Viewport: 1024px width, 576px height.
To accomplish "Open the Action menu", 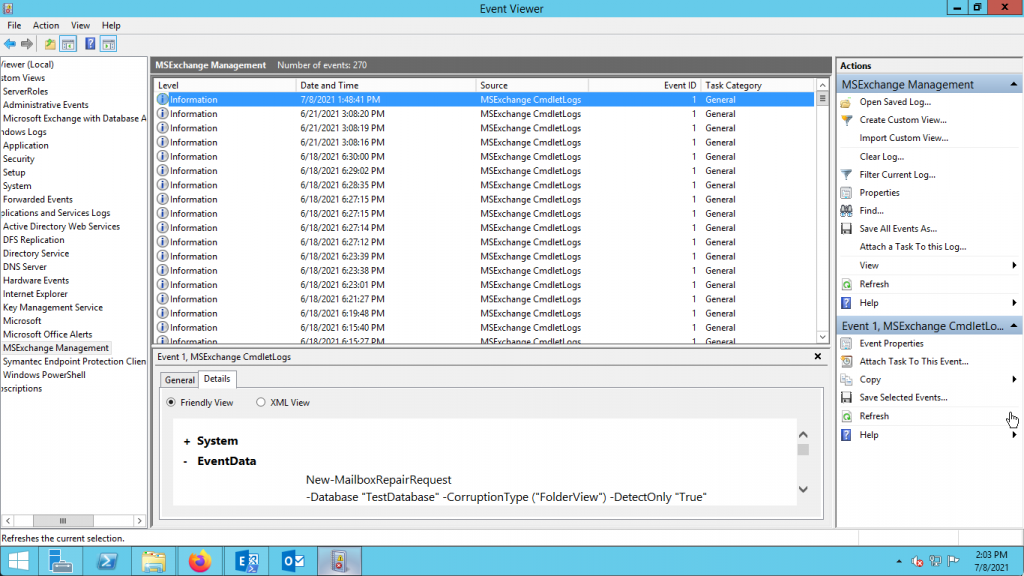I will click(x=46, y=25).
